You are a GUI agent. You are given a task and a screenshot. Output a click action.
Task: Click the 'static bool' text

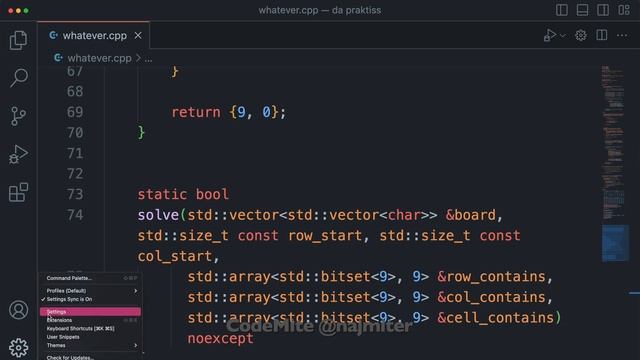183,194
